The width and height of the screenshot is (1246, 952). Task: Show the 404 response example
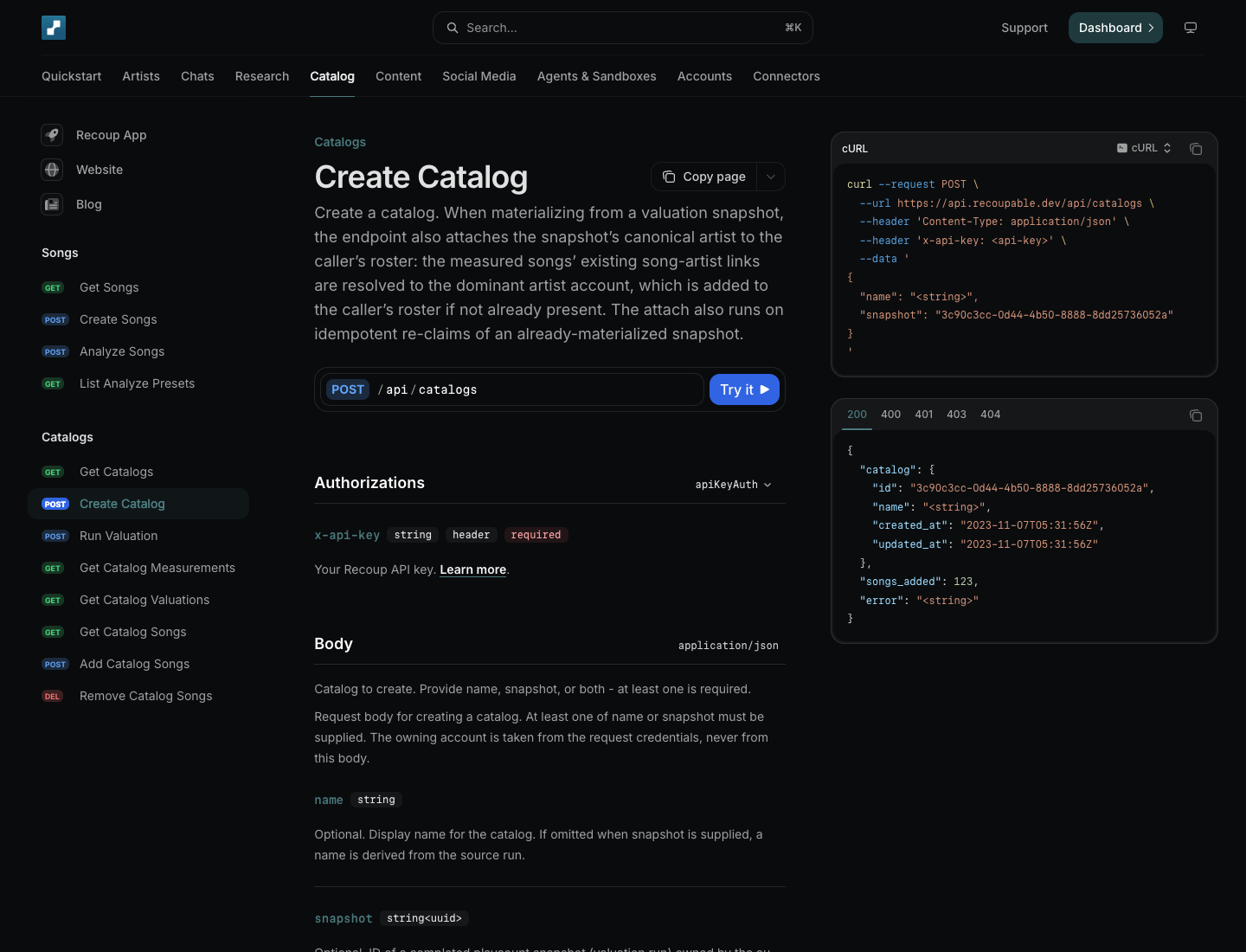(x=991, y=415)
